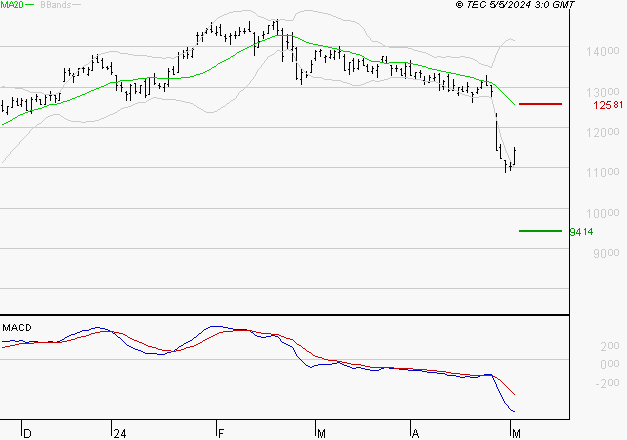Click the MACD 200 axis label
The image size is (627, 440).
click(x=610, y=346)
